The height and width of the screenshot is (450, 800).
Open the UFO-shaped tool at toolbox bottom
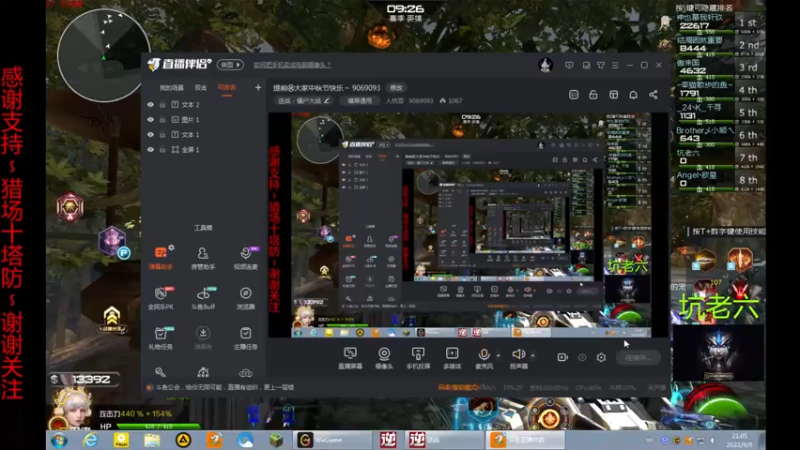(x=245, y=372)
